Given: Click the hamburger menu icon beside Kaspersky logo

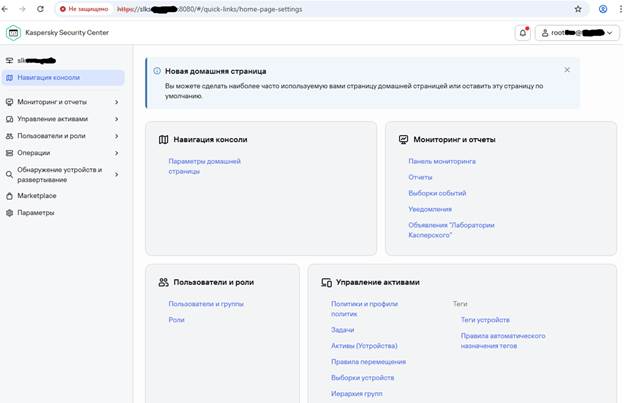Looking at the screenshot, I should 13,33.
